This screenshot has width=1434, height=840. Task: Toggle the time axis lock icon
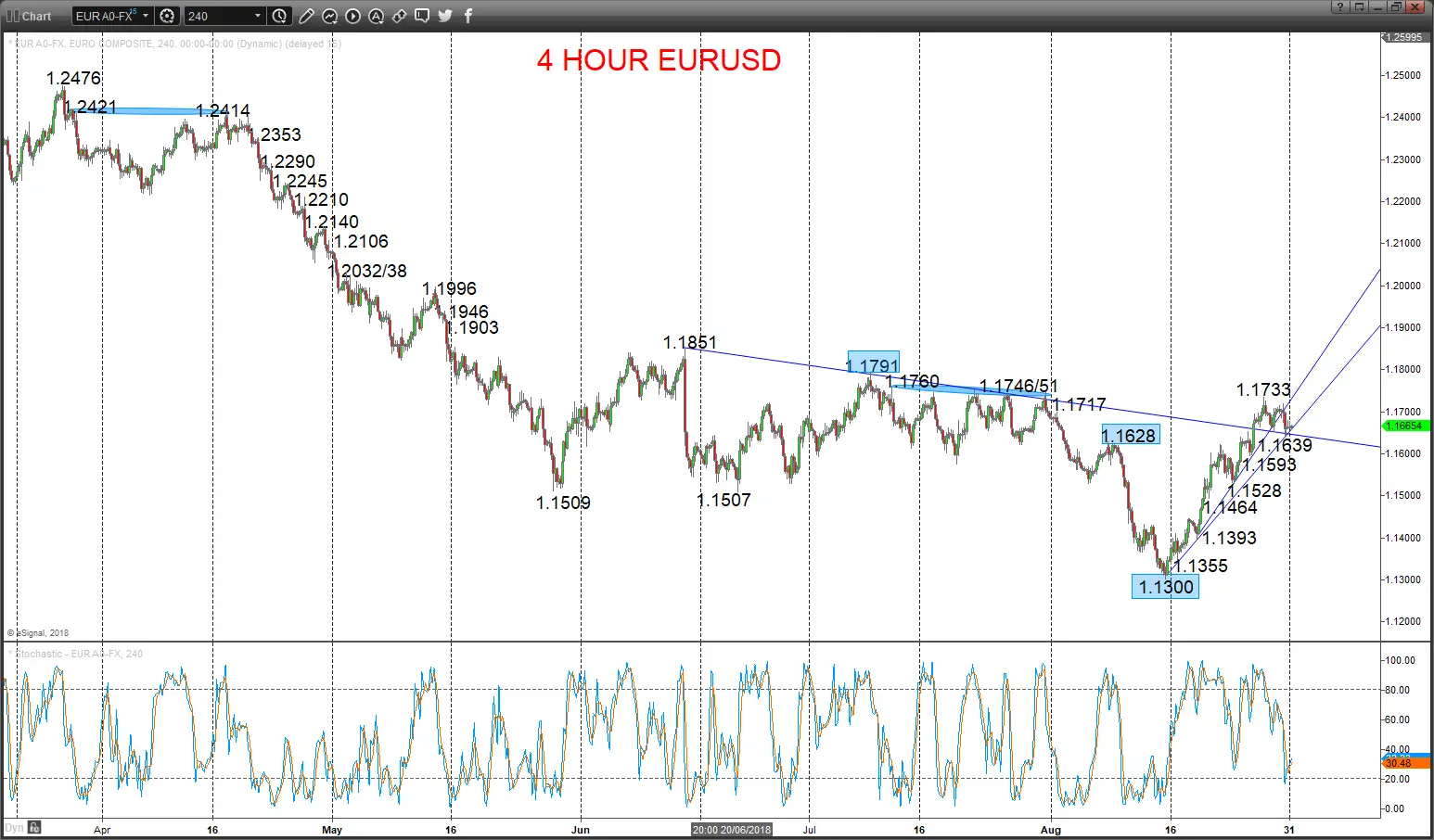pos(34,827)
